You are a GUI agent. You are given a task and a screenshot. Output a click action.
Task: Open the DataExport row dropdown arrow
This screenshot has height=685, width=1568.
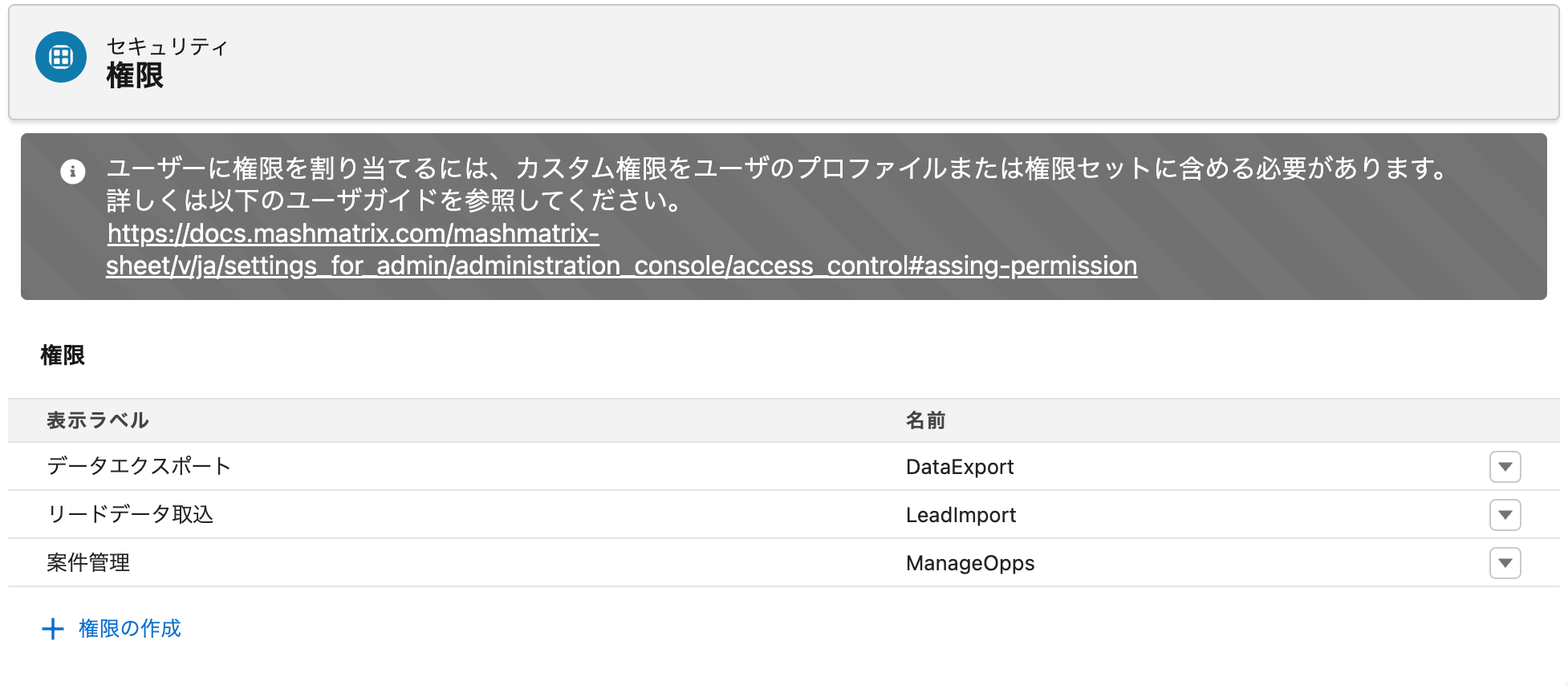click(1505, 467)
